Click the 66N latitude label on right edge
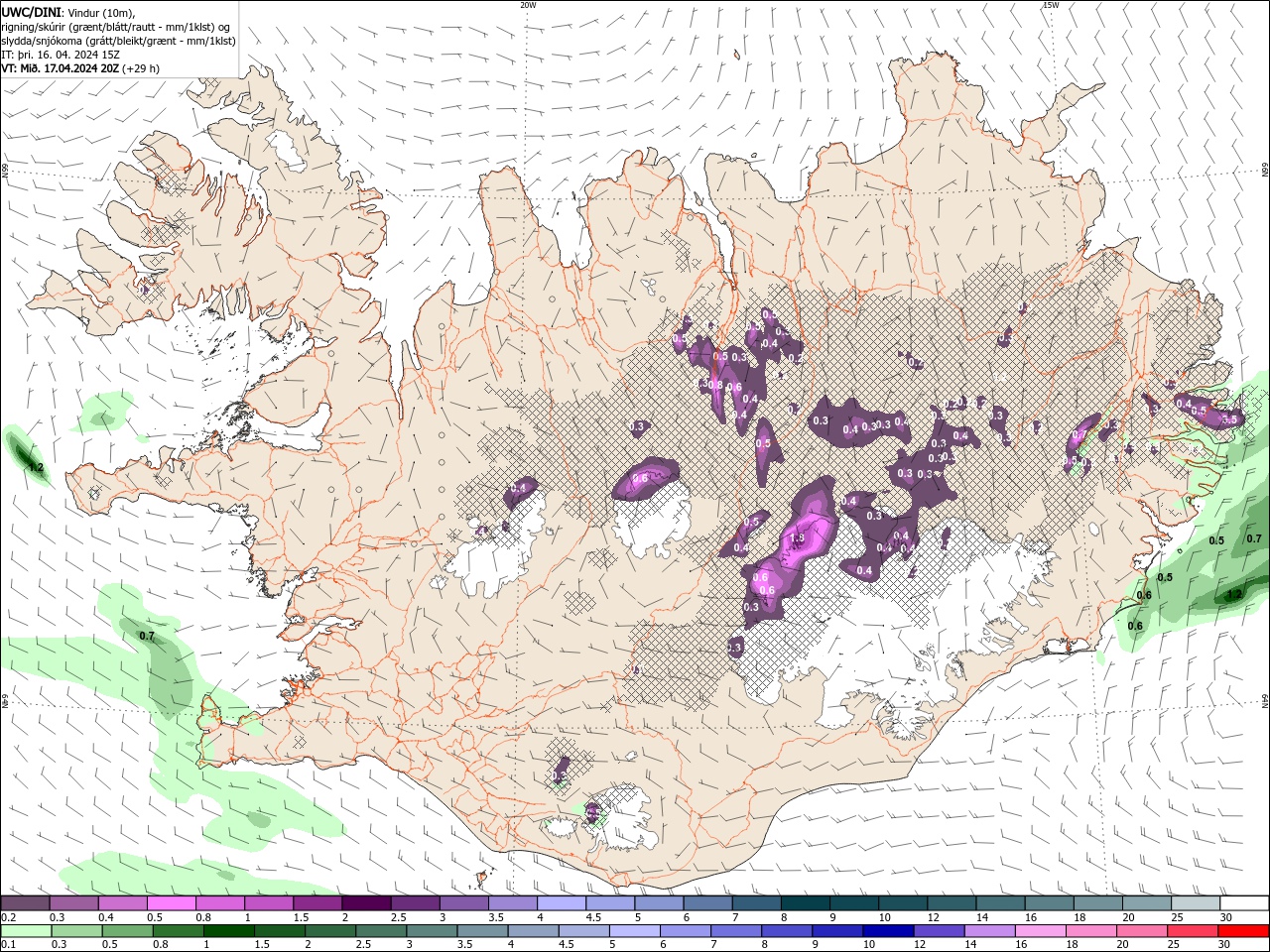The height and width of the screenshot is (952, 1270). coord(1265,172)
